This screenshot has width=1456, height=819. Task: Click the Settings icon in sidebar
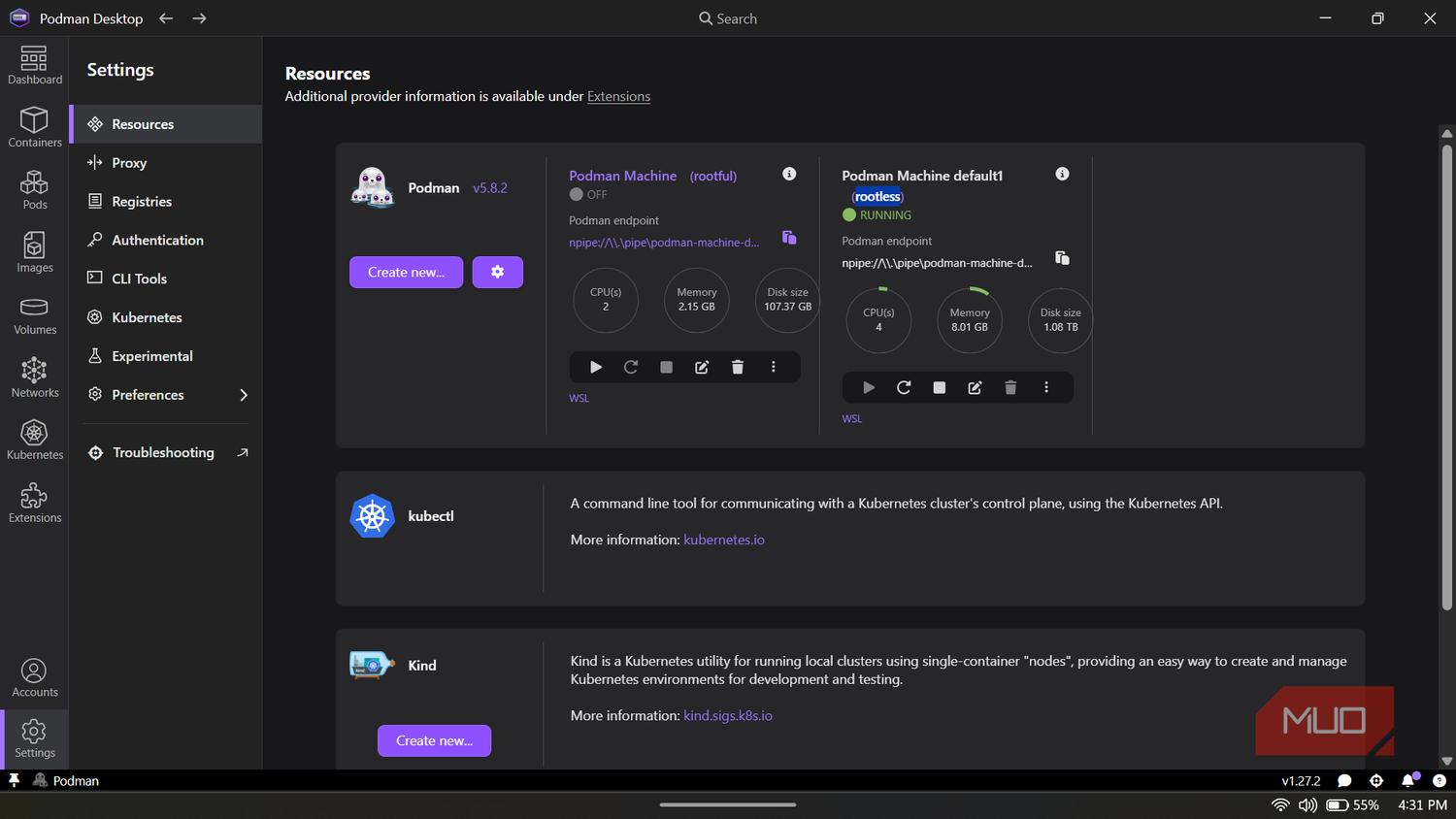pyautogui.click(x=34, y=738)
